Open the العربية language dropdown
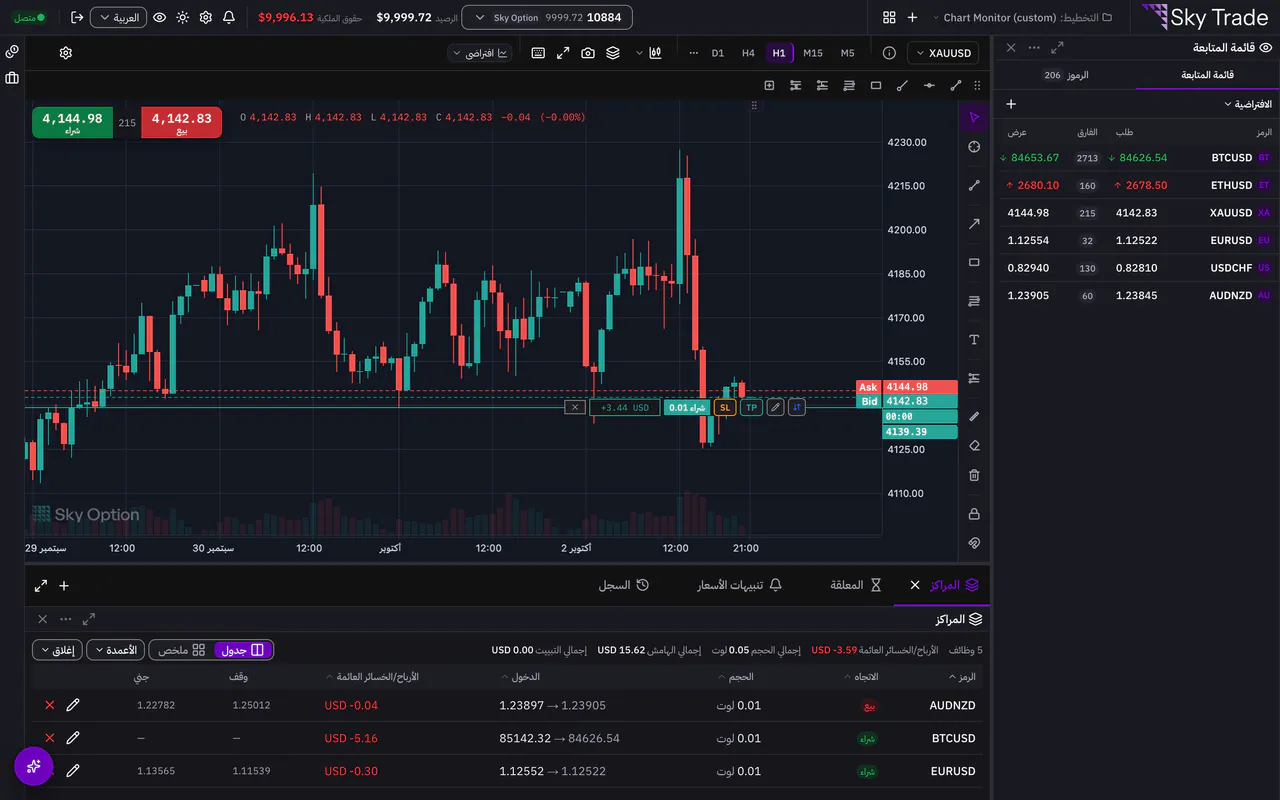The image size is (1280, 800). tap(118, 18)
